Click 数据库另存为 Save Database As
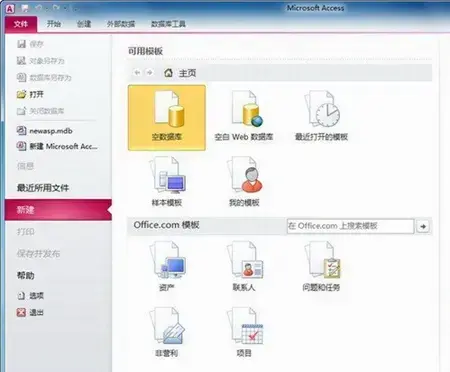 (44, 78)
